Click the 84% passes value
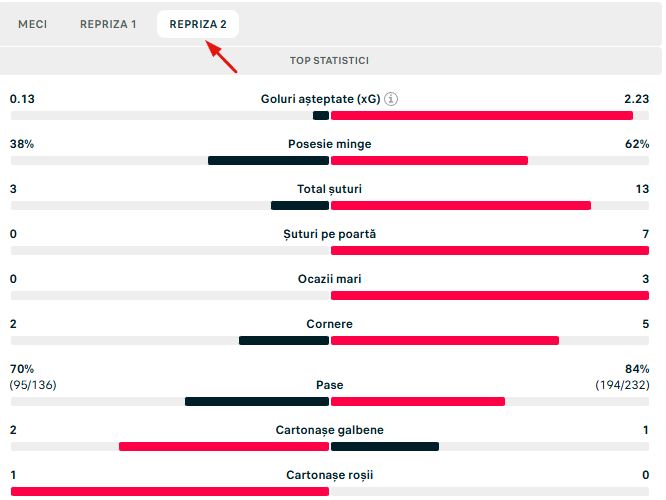 pyautogui.click(x=636, y=369)
